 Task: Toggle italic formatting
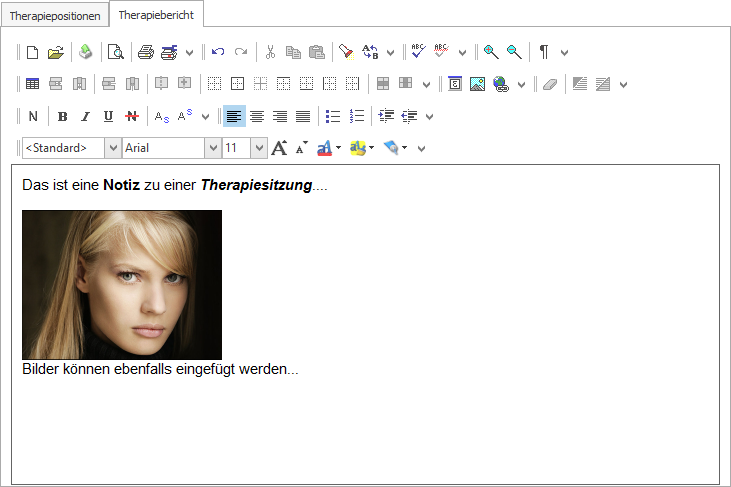coord(85,117)
